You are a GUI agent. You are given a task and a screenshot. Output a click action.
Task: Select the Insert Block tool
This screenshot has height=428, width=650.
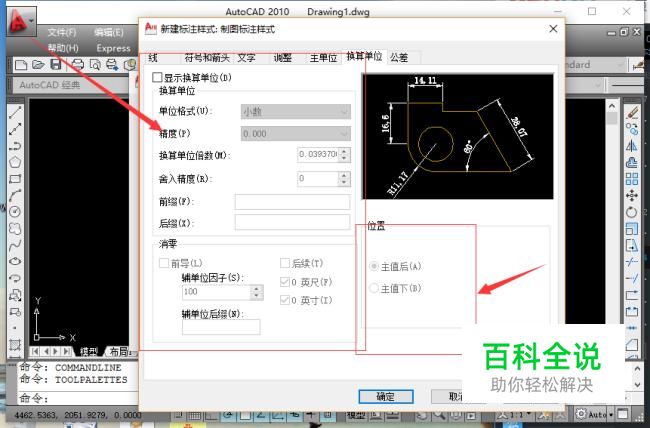coord(15,295)
